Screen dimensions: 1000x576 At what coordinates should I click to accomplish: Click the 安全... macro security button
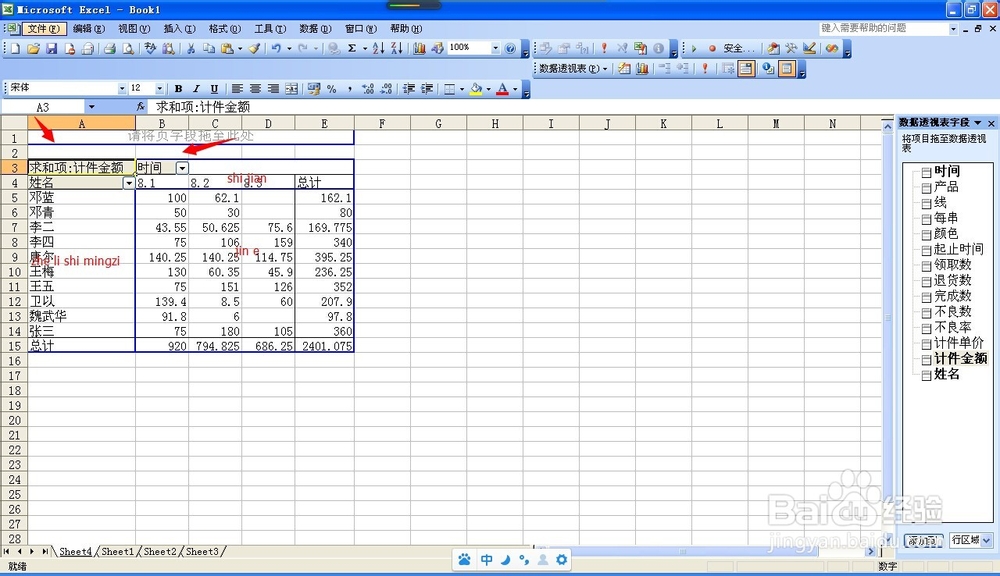pyautogui.click(x=739, y=48)
